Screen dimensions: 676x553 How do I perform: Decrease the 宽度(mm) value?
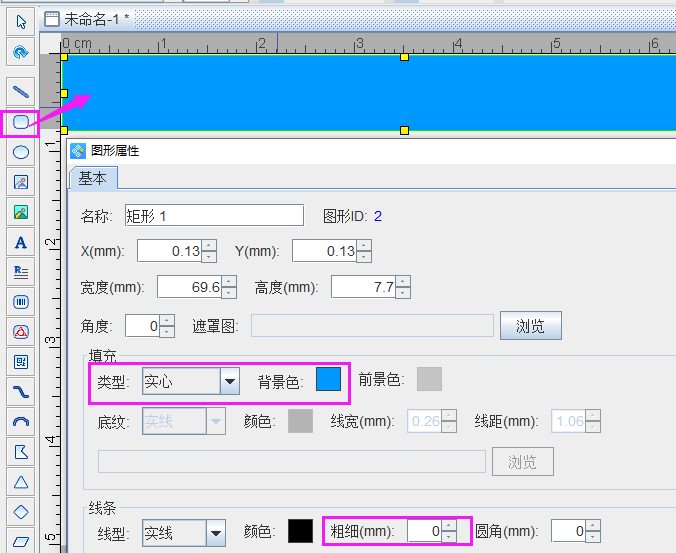coord(228,293)
